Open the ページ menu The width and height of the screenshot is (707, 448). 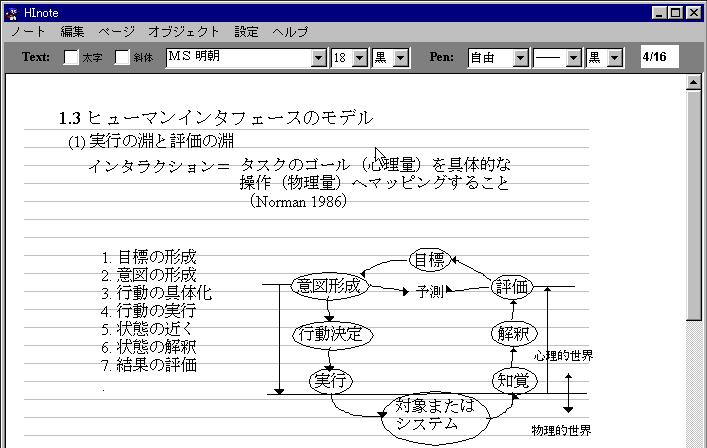click(x=116, y=32)
